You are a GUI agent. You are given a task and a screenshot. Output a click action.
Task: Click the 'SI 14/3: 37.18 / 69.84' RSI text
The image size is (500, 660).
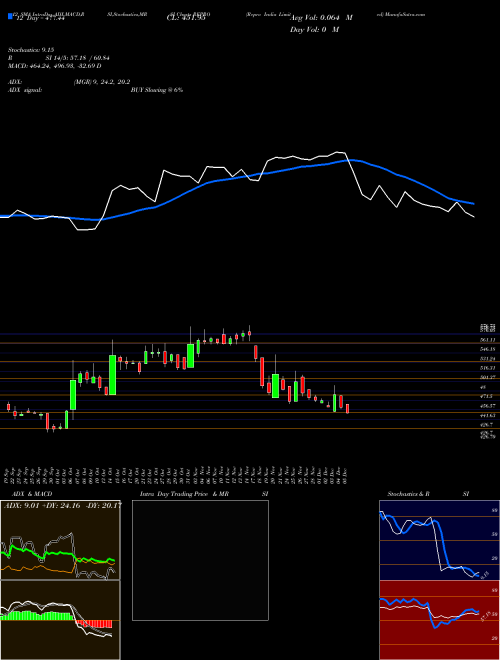point(78,58)
